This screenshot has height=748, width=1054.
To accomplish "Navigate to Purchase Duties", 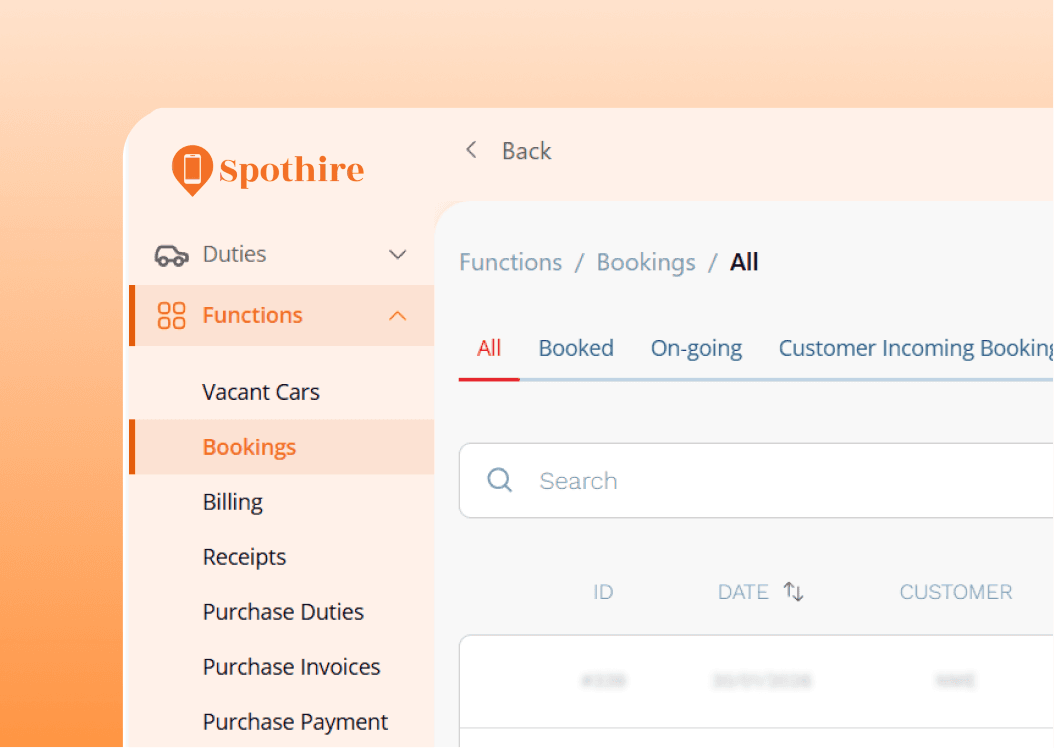I will (283, 612).
